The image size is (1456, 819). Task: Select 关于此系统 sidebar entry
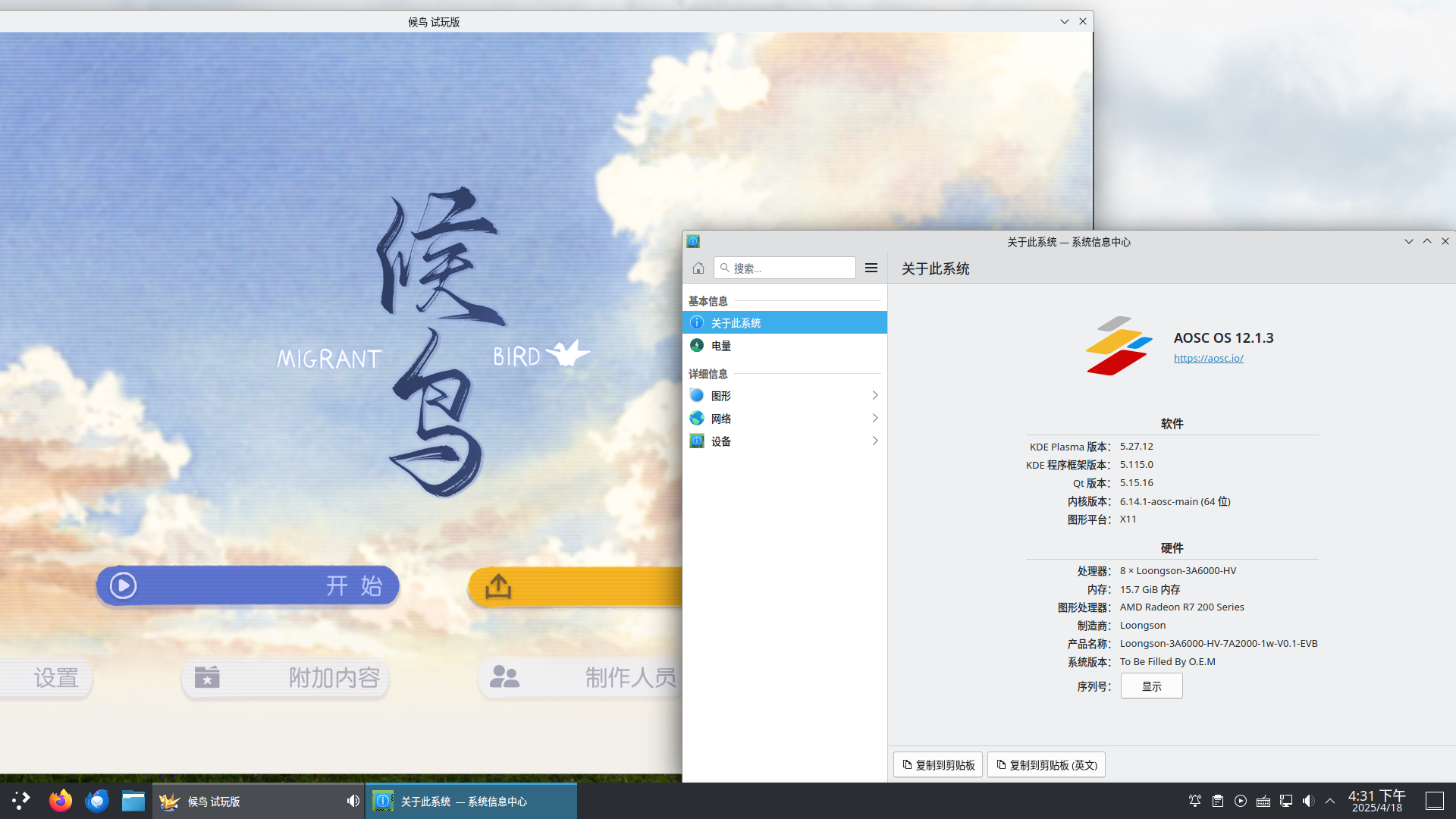(x=736, y=323)
